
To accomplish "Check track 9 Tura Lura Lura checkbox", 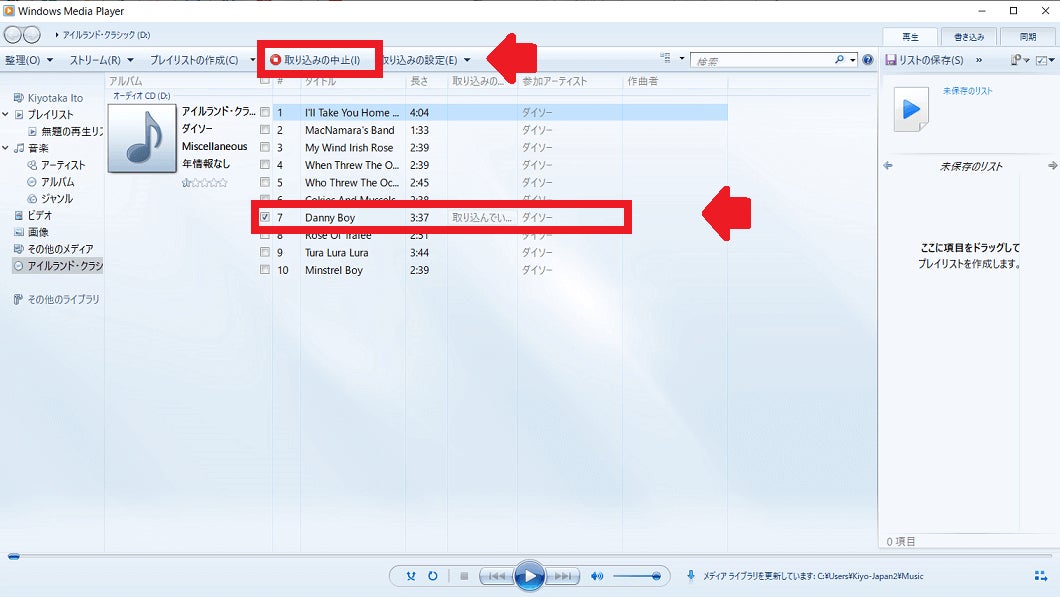I will coord(265,252).
